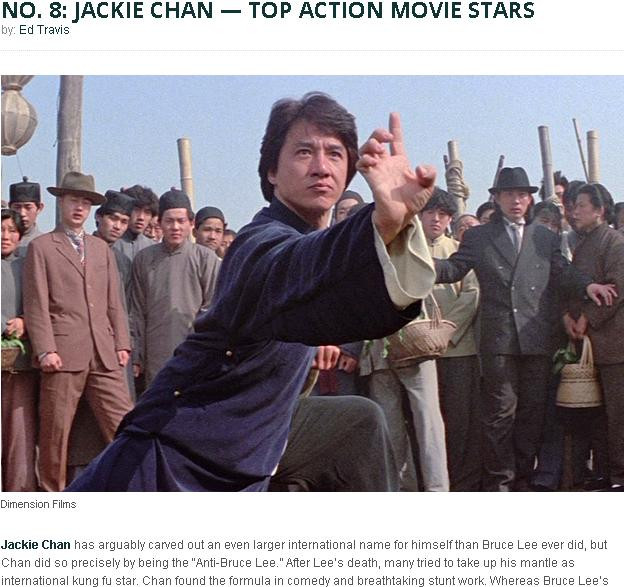The width and height of the screenshot is (624, 587).
Task: Click the 'by:' label before the author name
Action: [8, 30]
